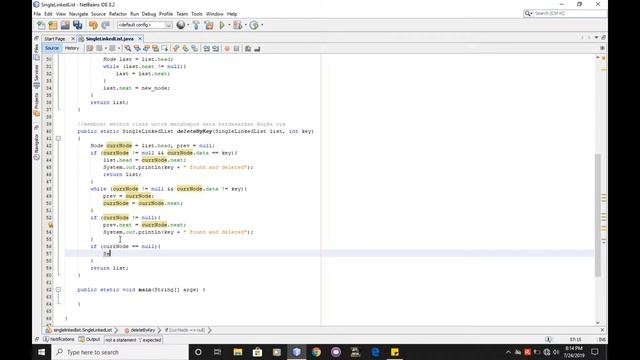Open the Projects side panel
This screenshot has height=360, width=640.
pyautogui.click(x=36, y=104)
